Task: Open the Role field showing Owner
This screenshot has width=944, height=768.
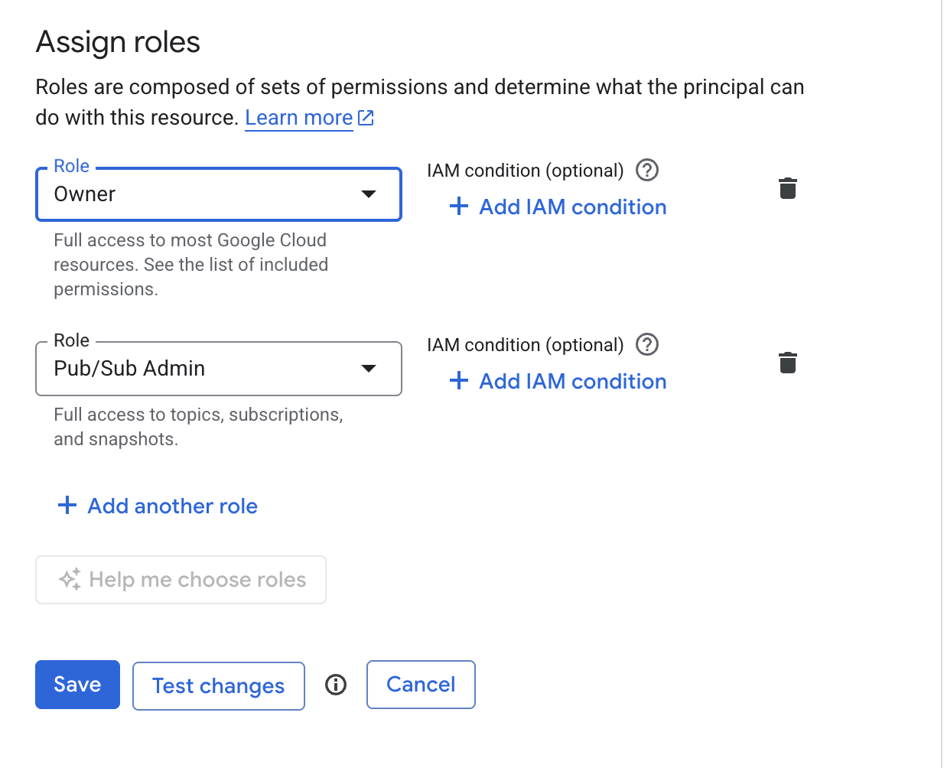Action: [200, 194]
